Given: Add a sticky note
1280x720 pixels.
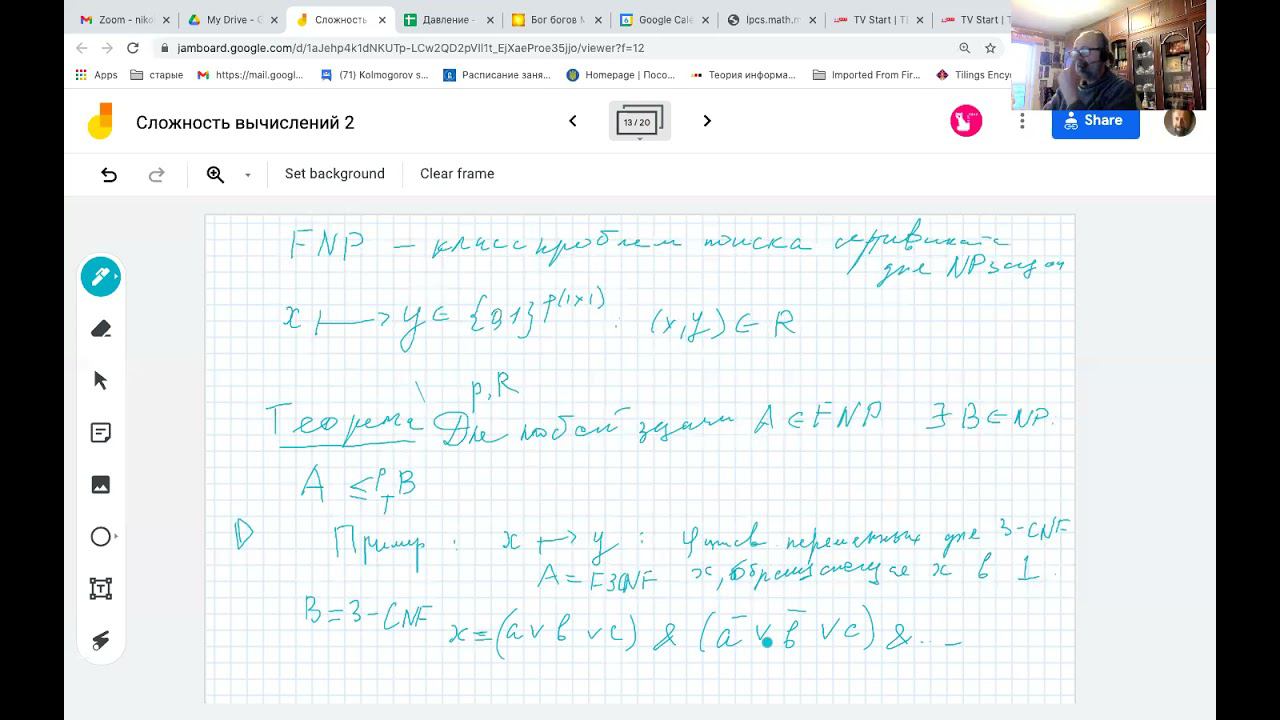Looking at the screenshot, I should coord(101,433).
